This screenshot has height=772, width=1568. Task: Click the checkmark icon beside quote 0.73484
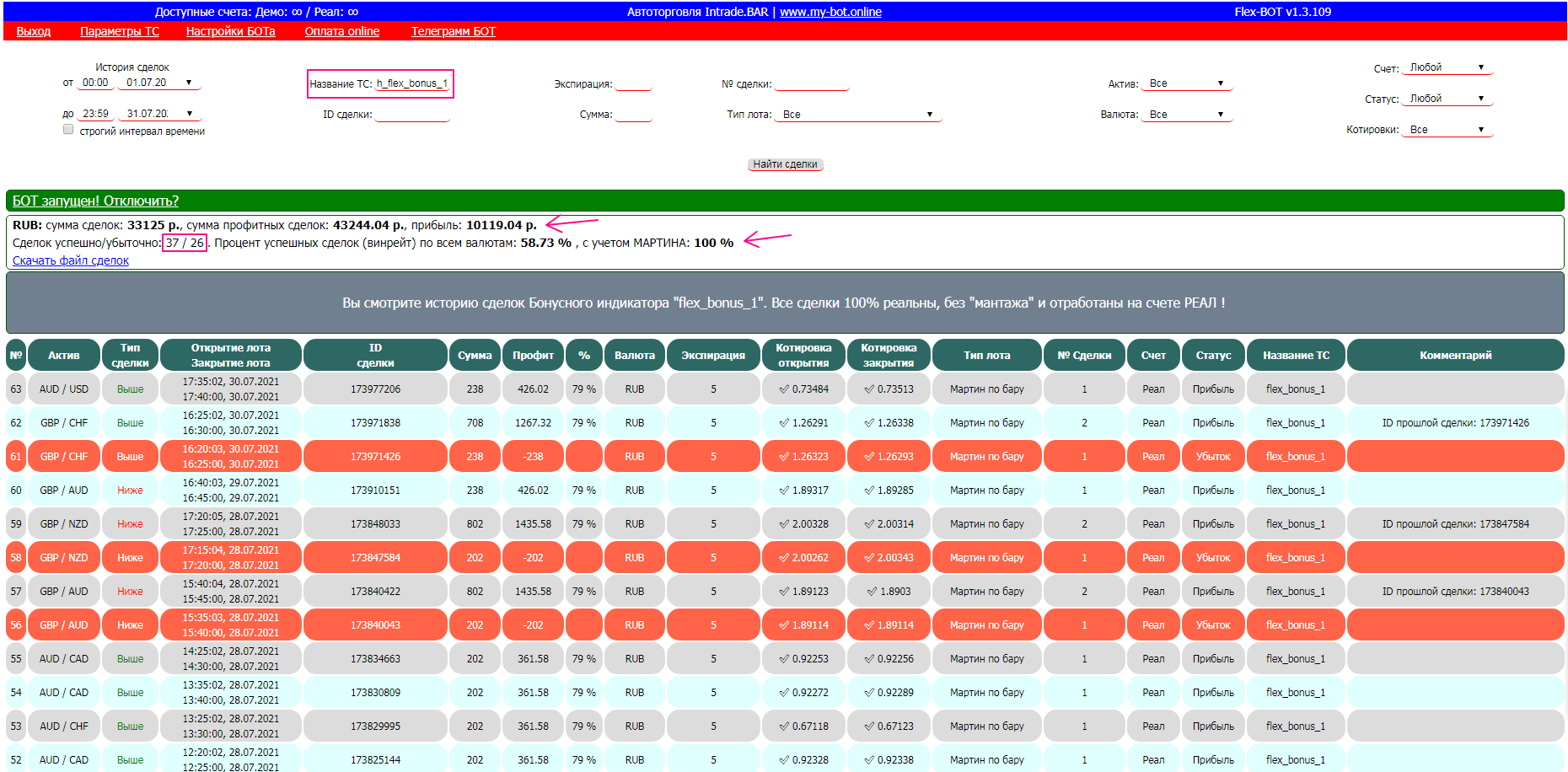(x=784, y=389)
